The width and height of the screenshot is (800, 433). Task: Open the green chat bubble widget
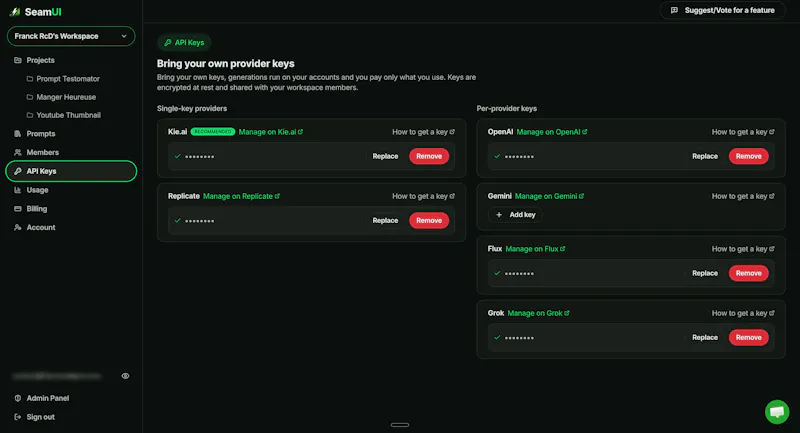[777, 412]
